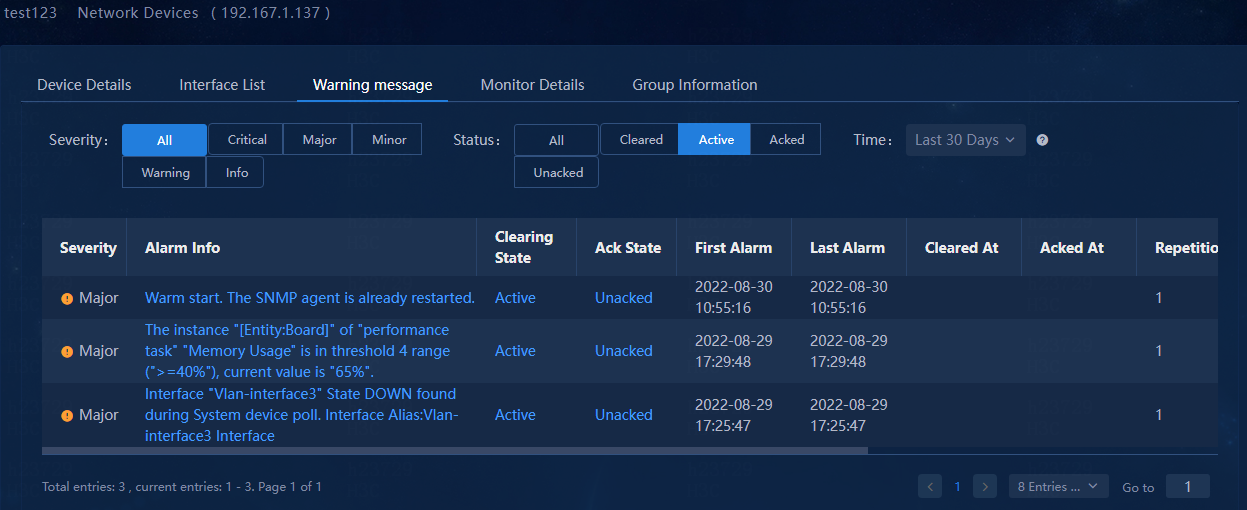Filter status by Cleared
The height and width of the screenshot is (510, 1247).
click(x=641, y=140)
